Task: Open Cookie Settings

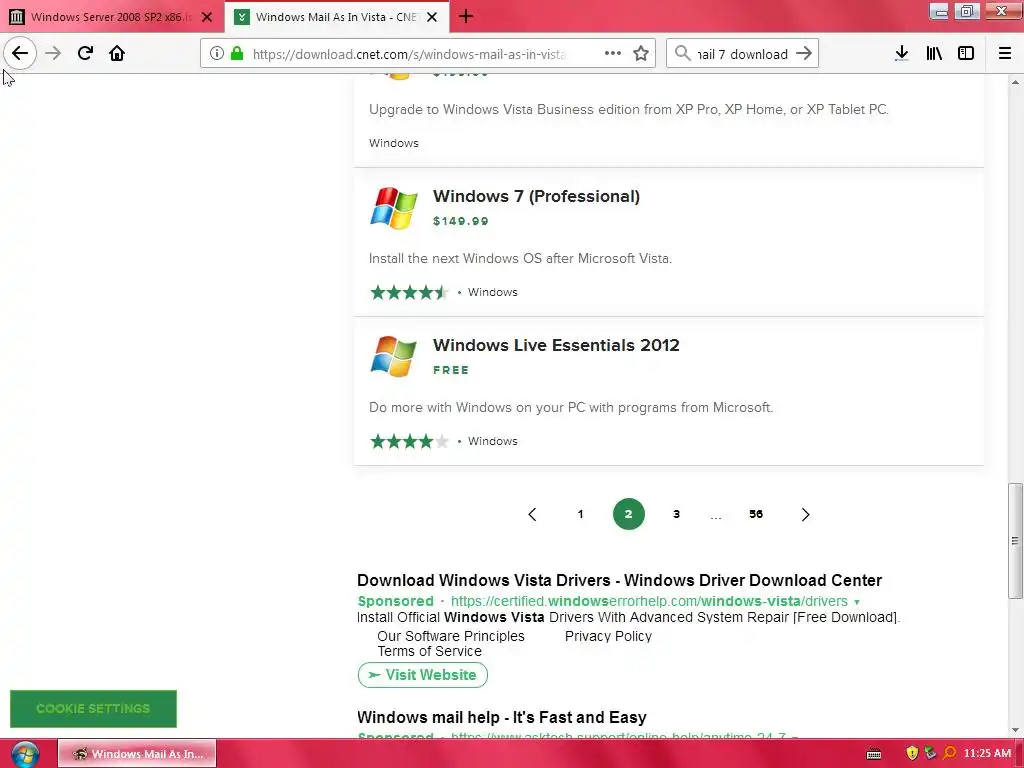Action: (93, 709)
